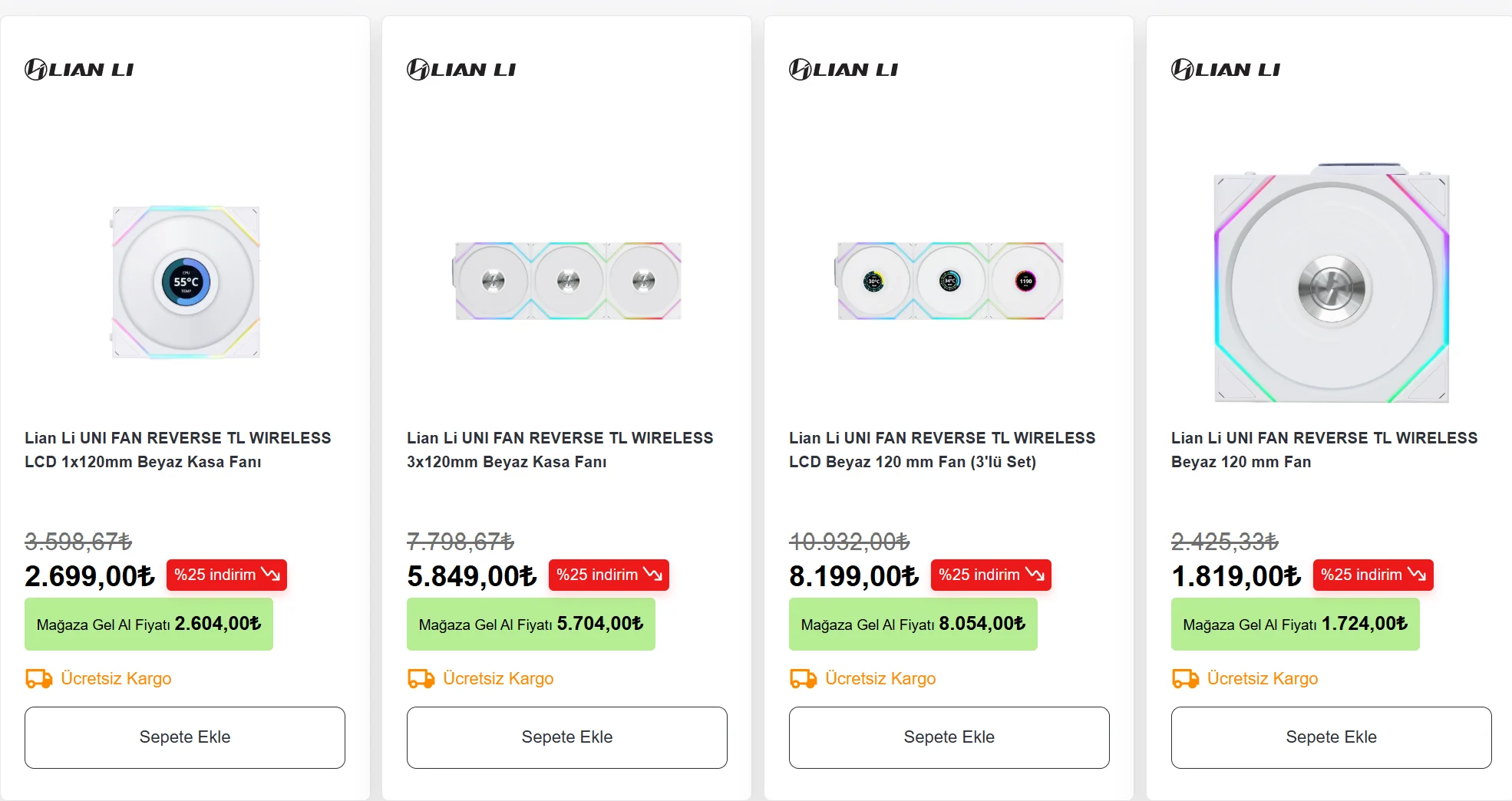The width and height of the screenshot is (1512, 801).
Task: Click free shipping truck icon on first card
Action: (x=39, y=679)
